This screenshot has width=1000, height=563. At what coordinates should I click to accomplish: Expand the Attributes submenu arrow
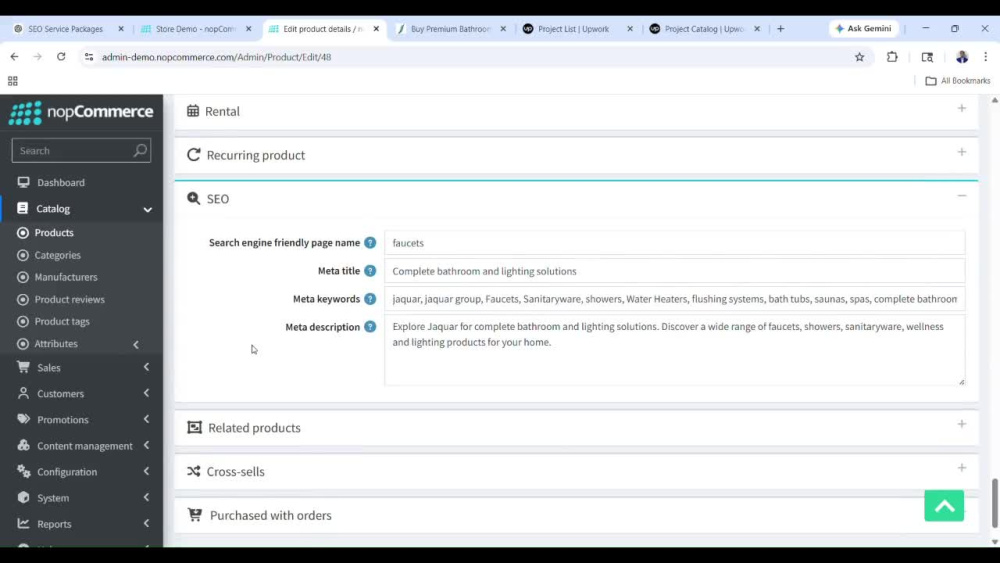pos(136,344)
